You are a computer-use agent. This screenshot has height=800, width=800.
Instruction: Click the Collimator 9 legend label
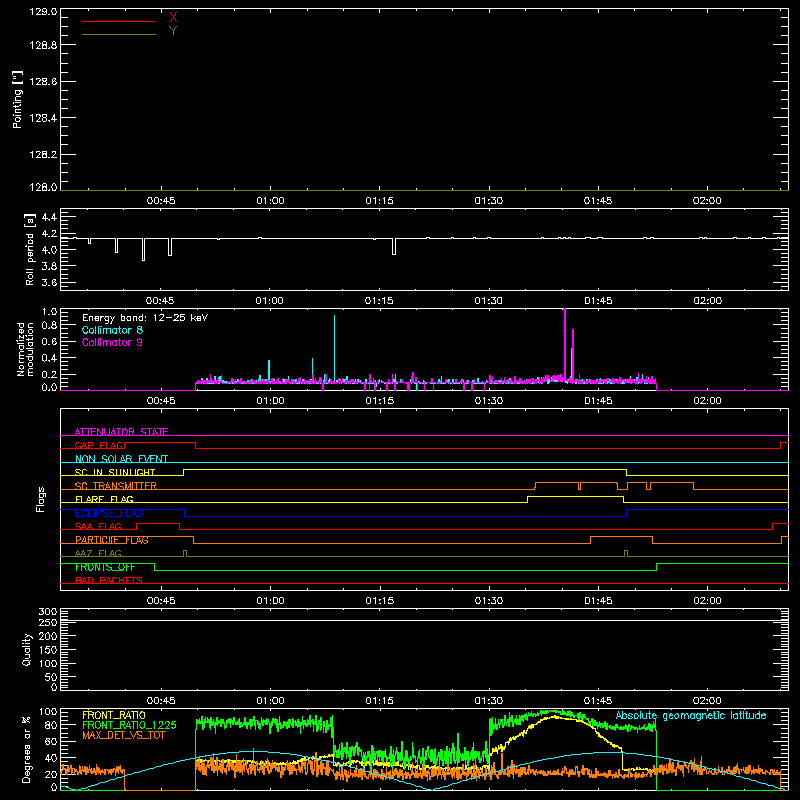(112, 342)
